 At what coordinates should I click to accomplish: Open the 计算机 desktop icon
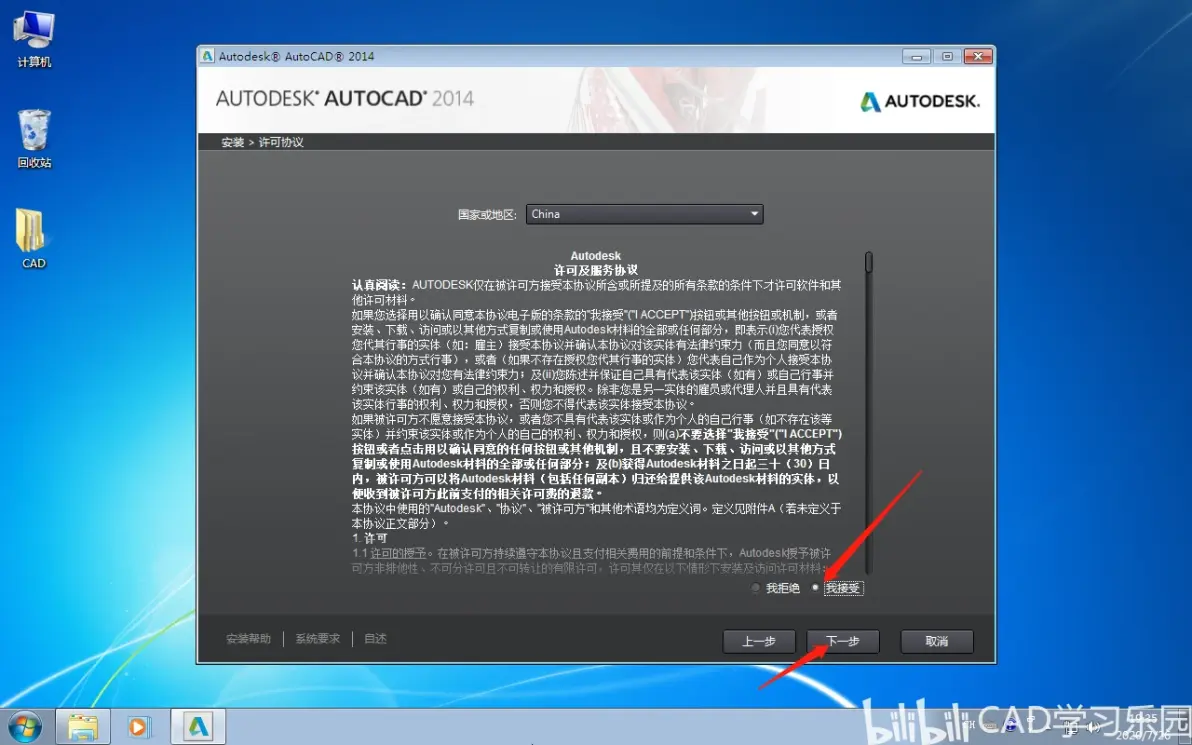click(x=34, y=40)
